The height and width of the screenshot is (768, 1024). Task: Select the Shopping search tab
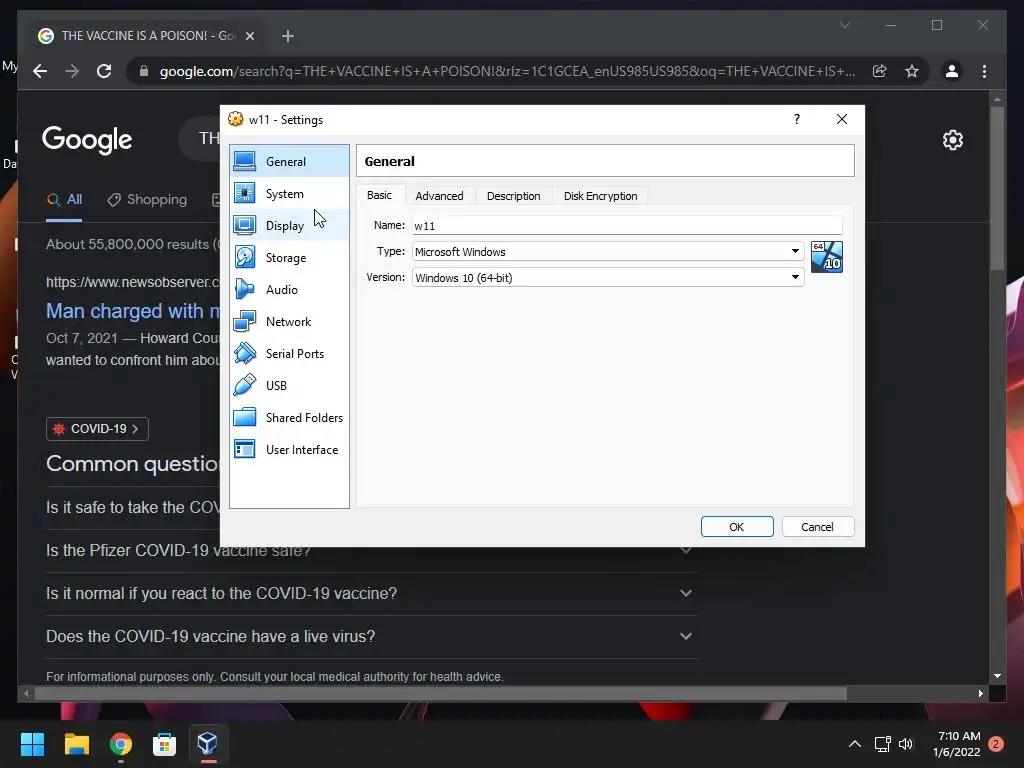tap(147, 200)
